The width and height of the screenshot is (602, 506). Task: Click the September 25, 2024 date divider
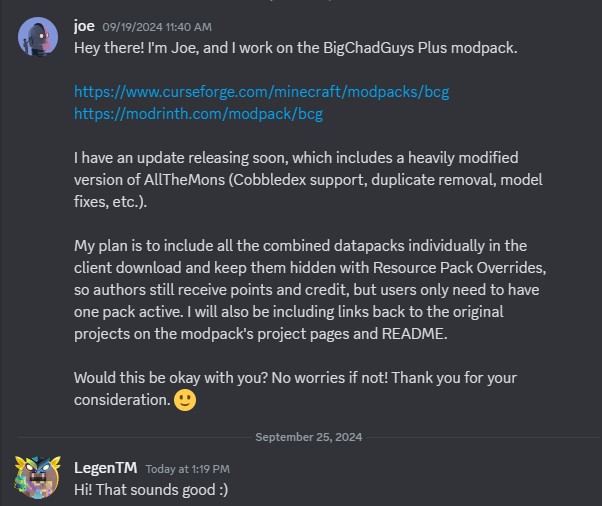coord(309,437)
